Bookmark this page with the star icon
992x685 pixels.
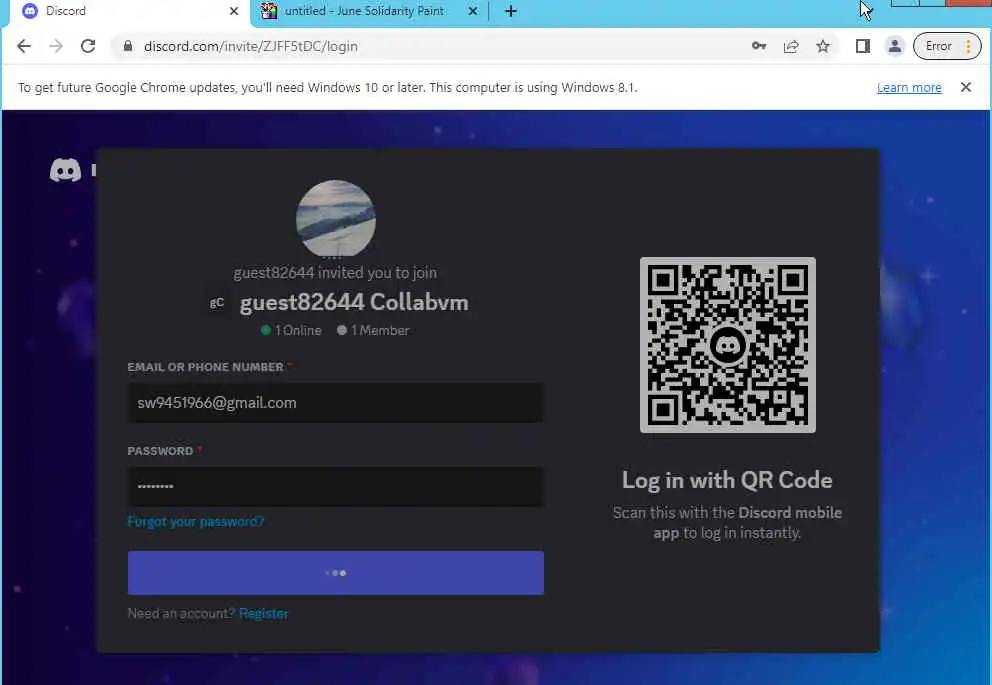tap(822, 46)
